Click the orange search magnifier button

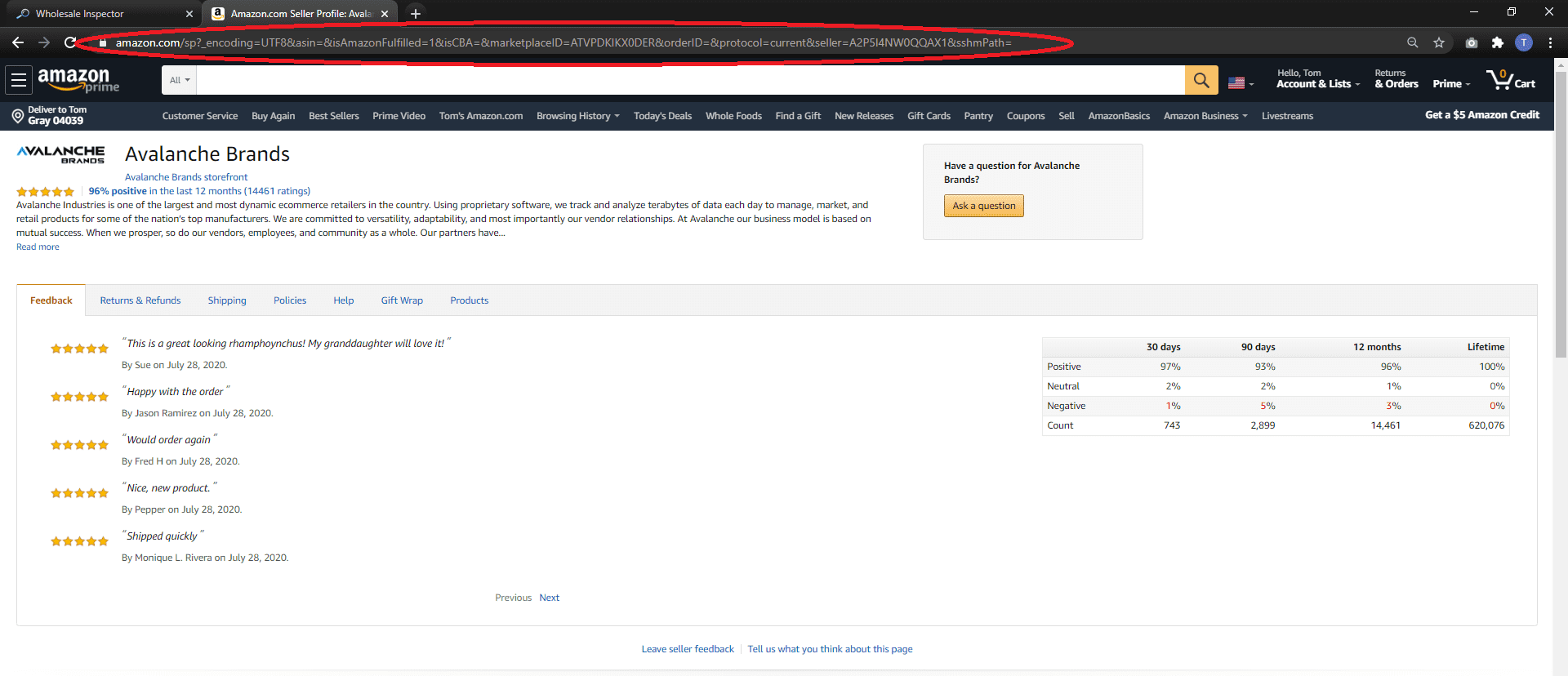coord(1201,80)
